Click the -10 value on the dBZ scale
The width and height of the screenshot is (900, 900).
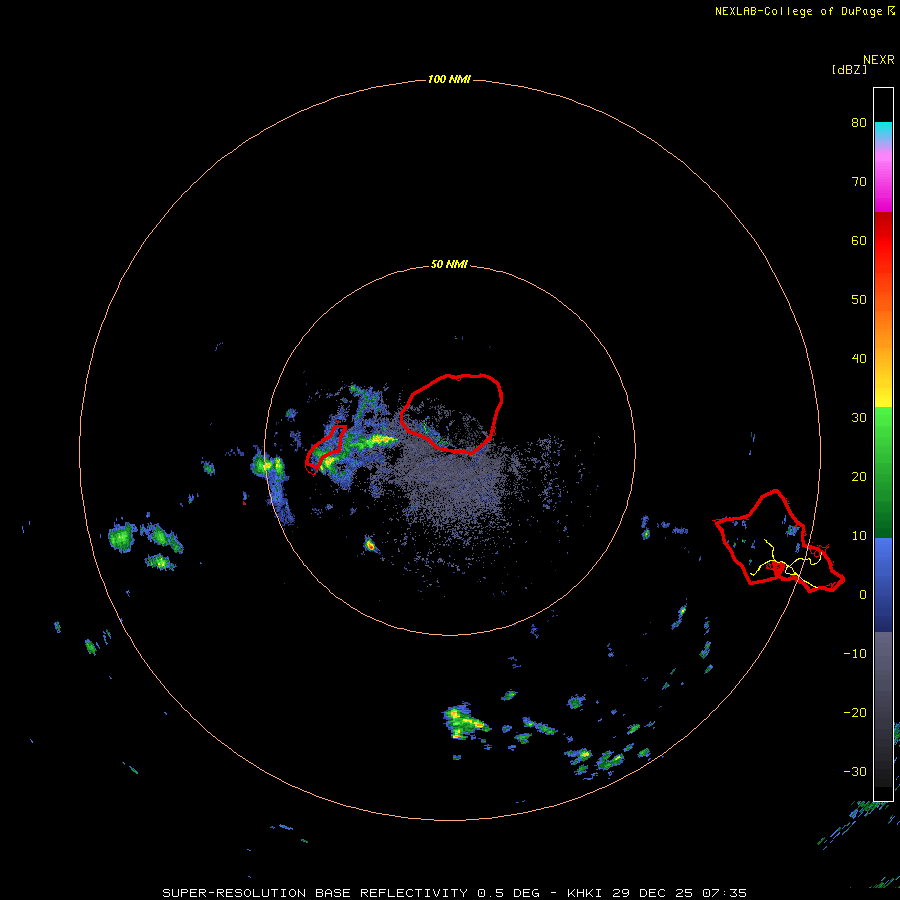pyautogui.click(x=855, y=654)
